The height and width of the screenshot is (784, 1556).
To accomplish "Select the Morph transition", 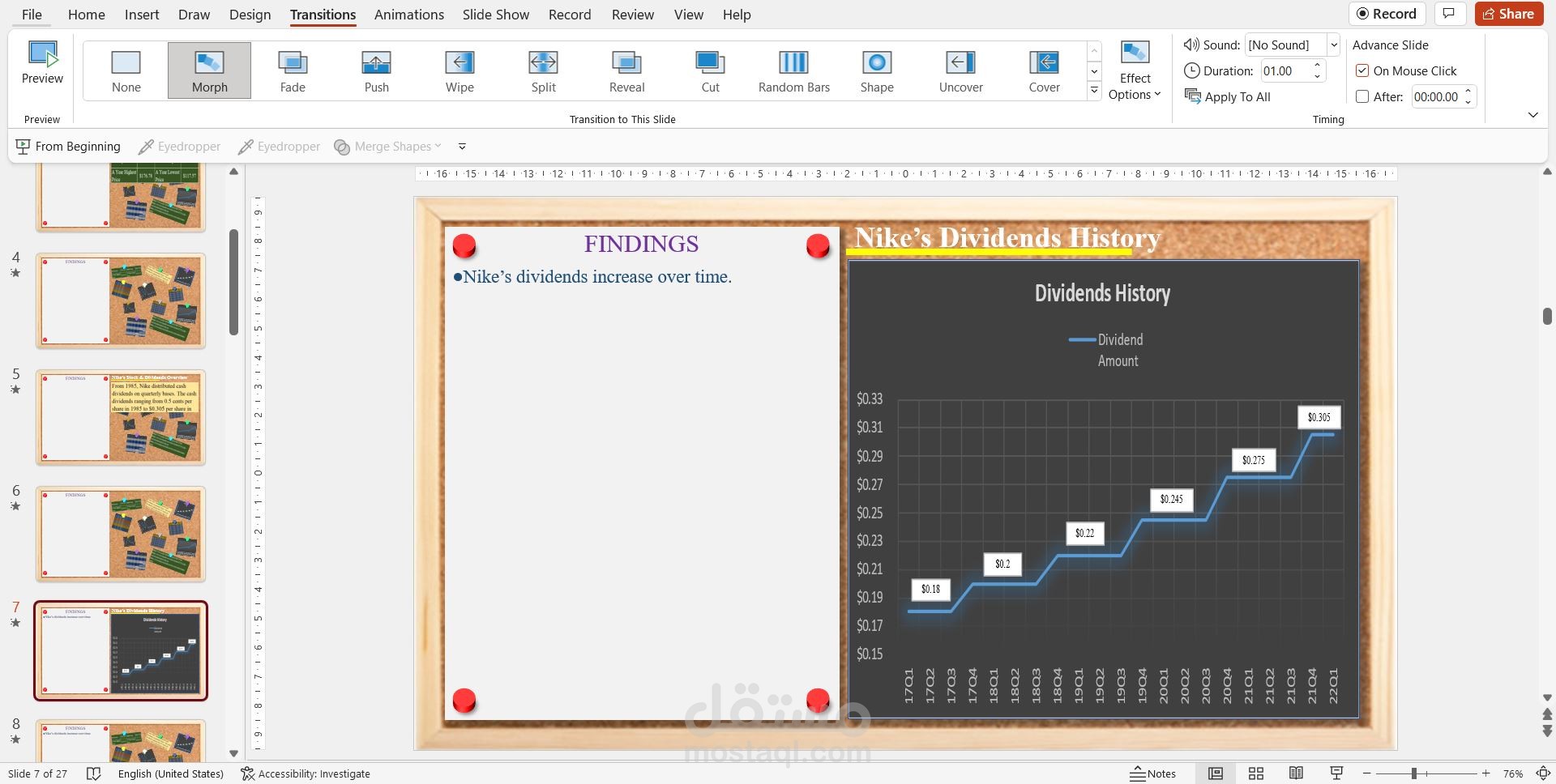I will 209,71.
